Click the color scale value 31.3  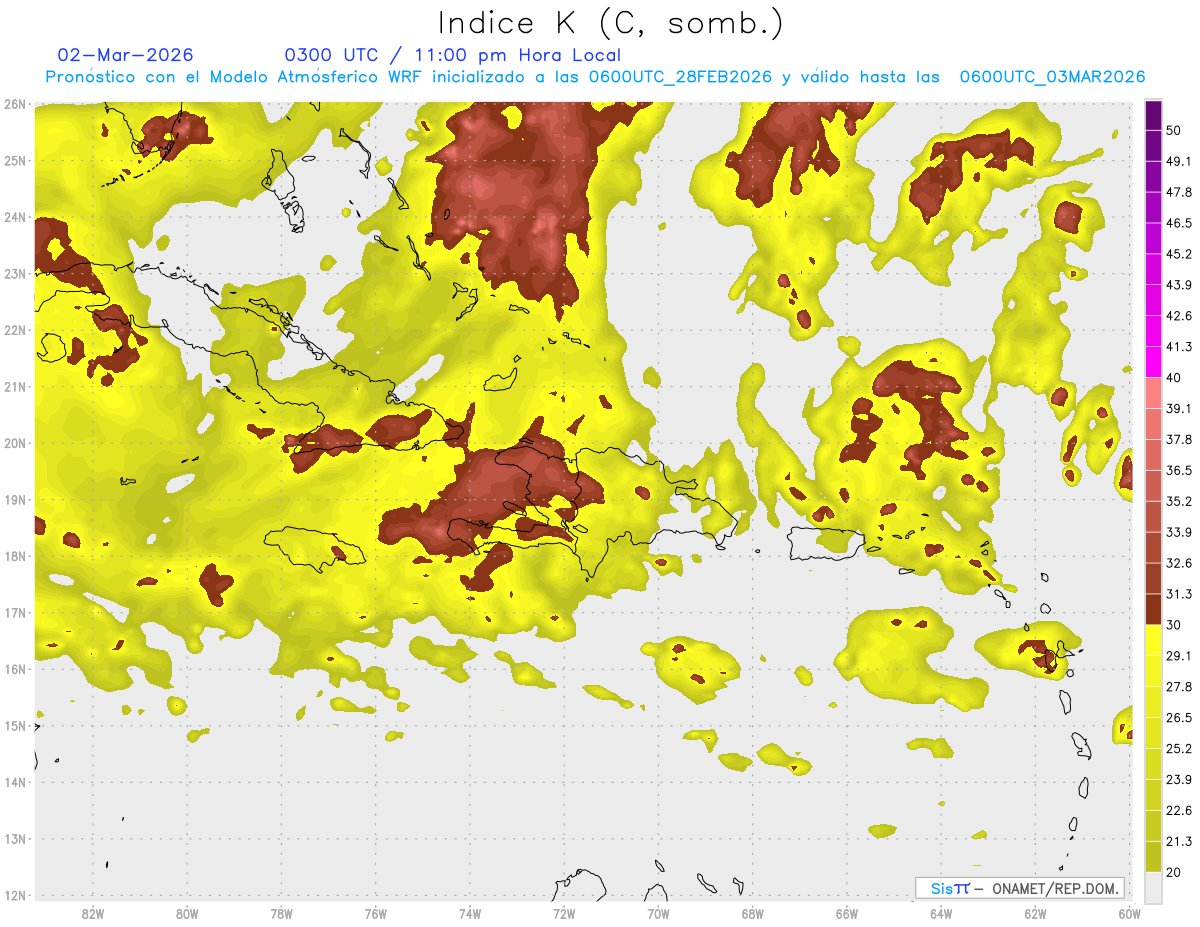(1179, 594)
